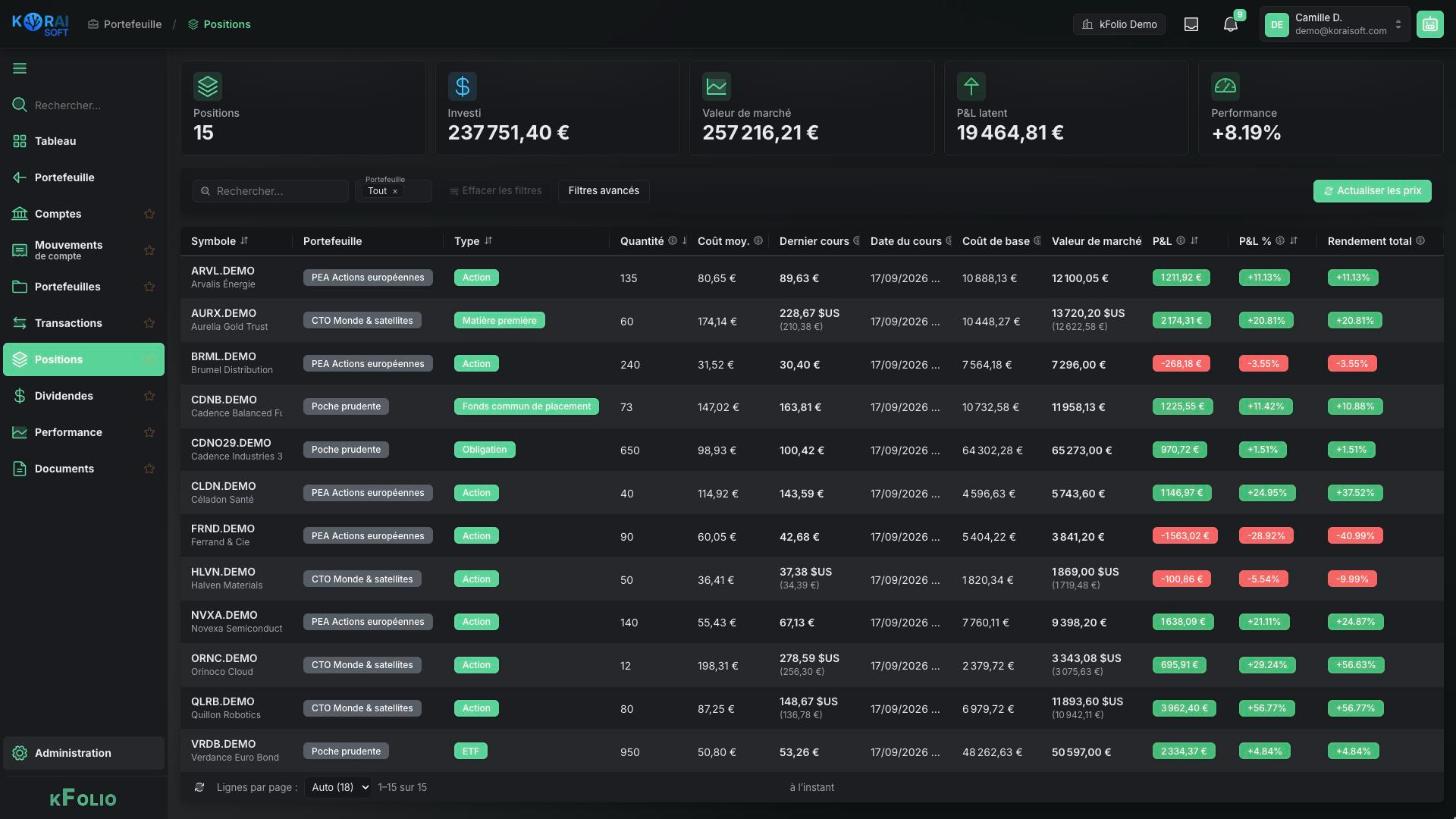Open the Administration page
The width and height of the screenshot is (1456, 819).
point(83,754)
